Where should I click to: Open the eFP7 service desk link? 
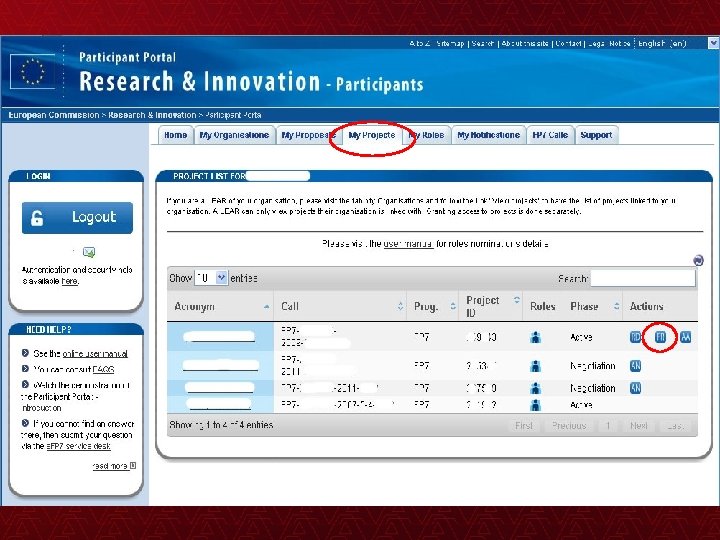tap(78, 446)
